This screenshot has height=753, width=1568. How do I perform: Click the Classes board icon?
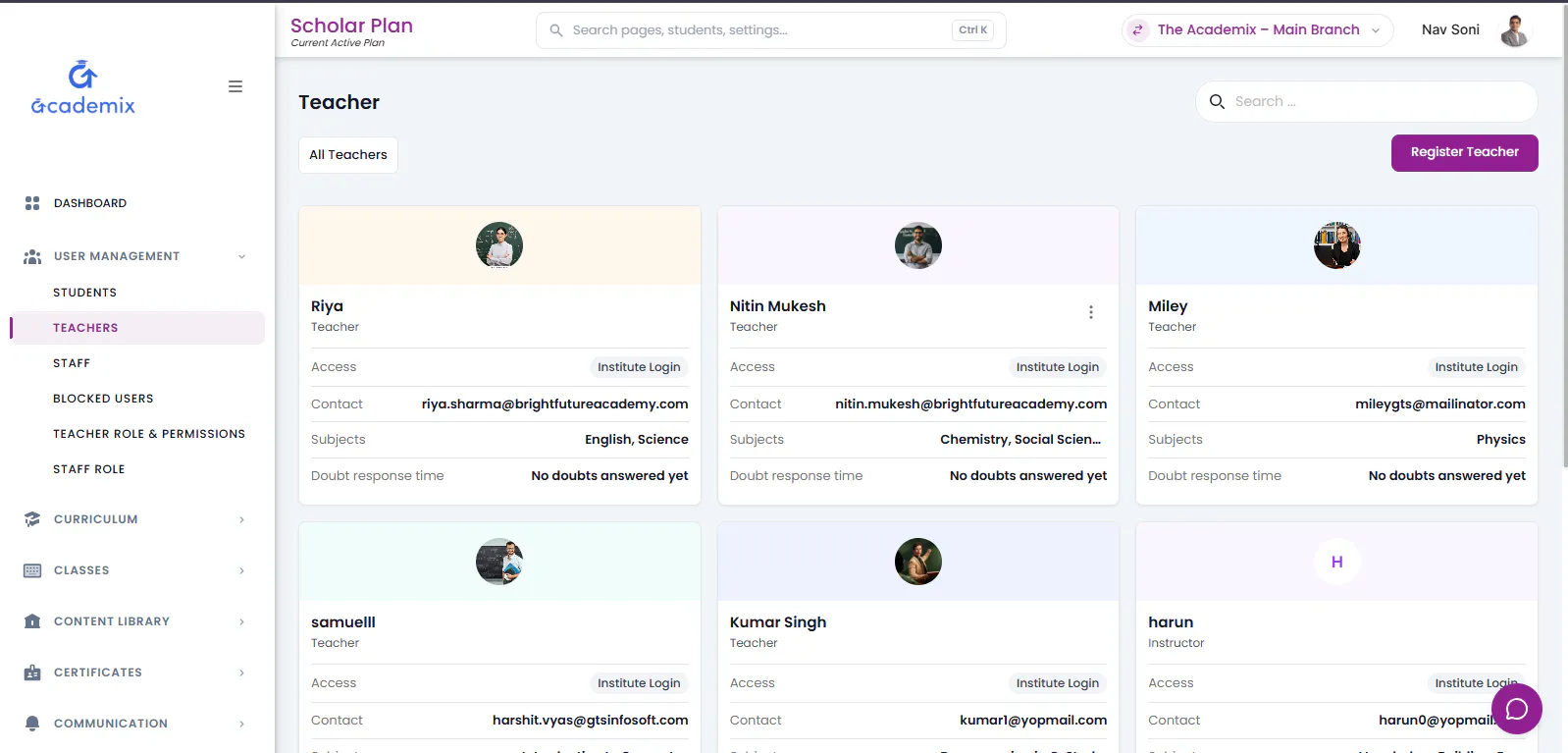(32, 570)
